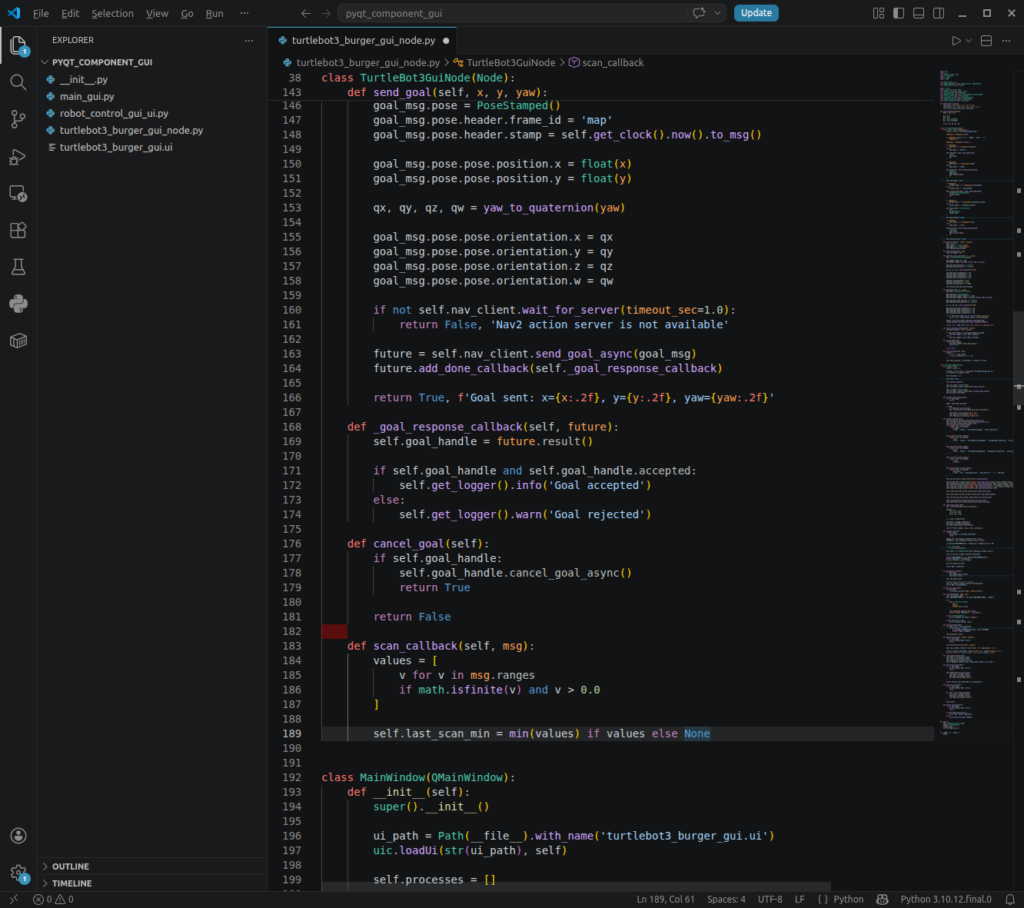Split the editor right

pyautogui.click(x=987, y=41)
